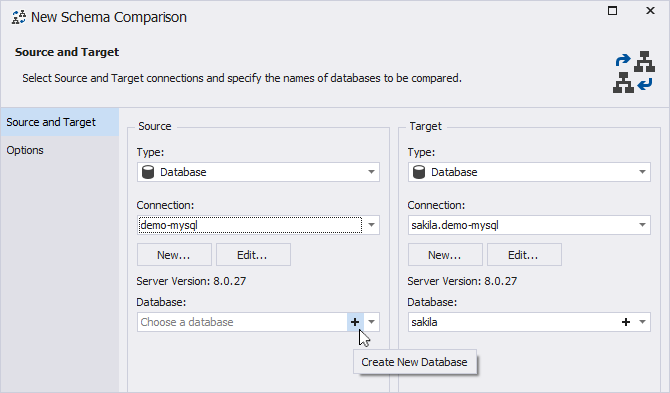Image resolution: width=670 pixels, height=393 pixels.
Task: Click the Source Server Version: 8.0.27 text
Action: pyautogui.click(x=191, y=281)
